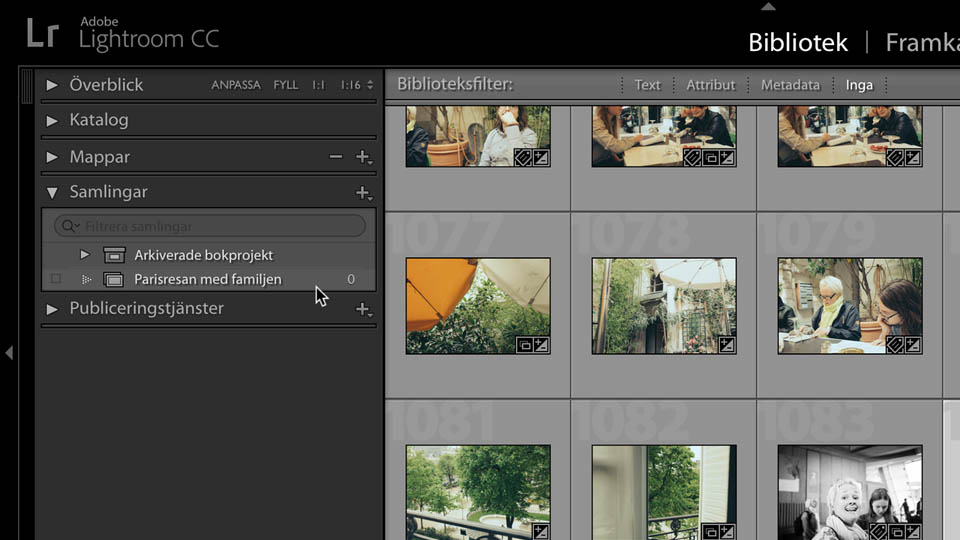Switch to the Bibliotek module
The height and width of the screenshot is (540, 960).
[x=797, y=42]
